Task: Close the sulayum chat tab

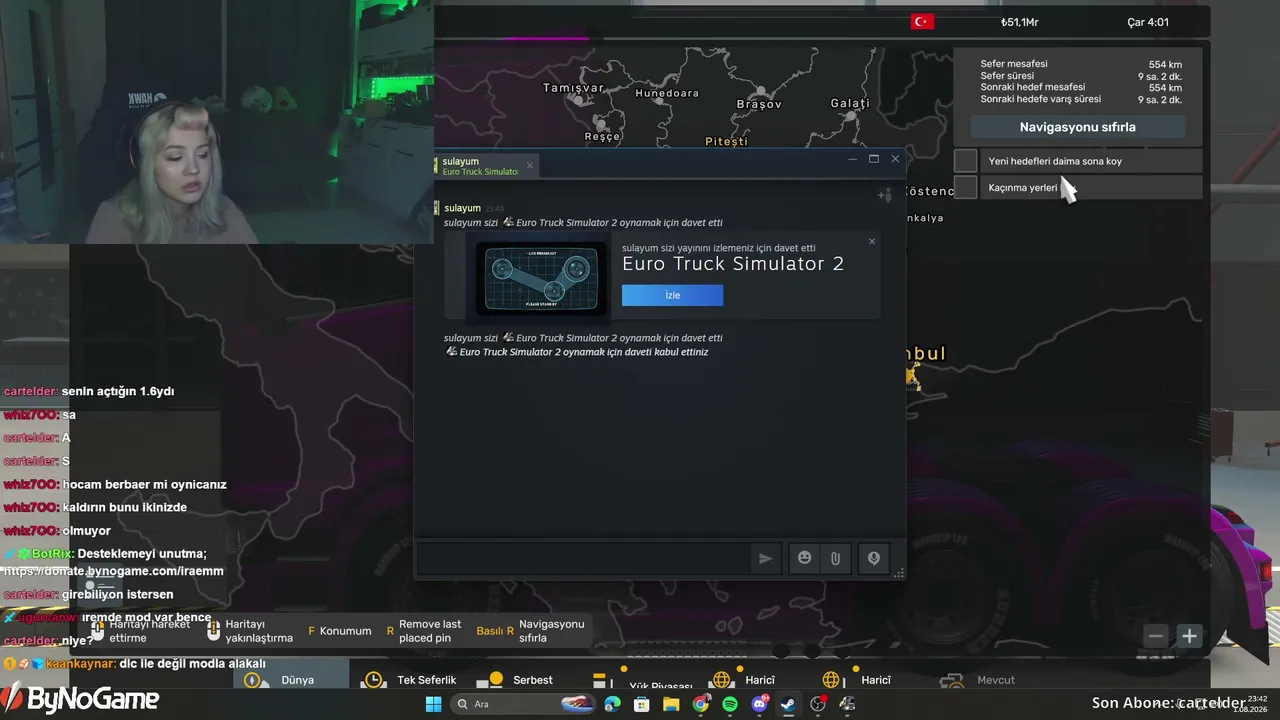Action: pyautogui.click(x=530, y=165)
